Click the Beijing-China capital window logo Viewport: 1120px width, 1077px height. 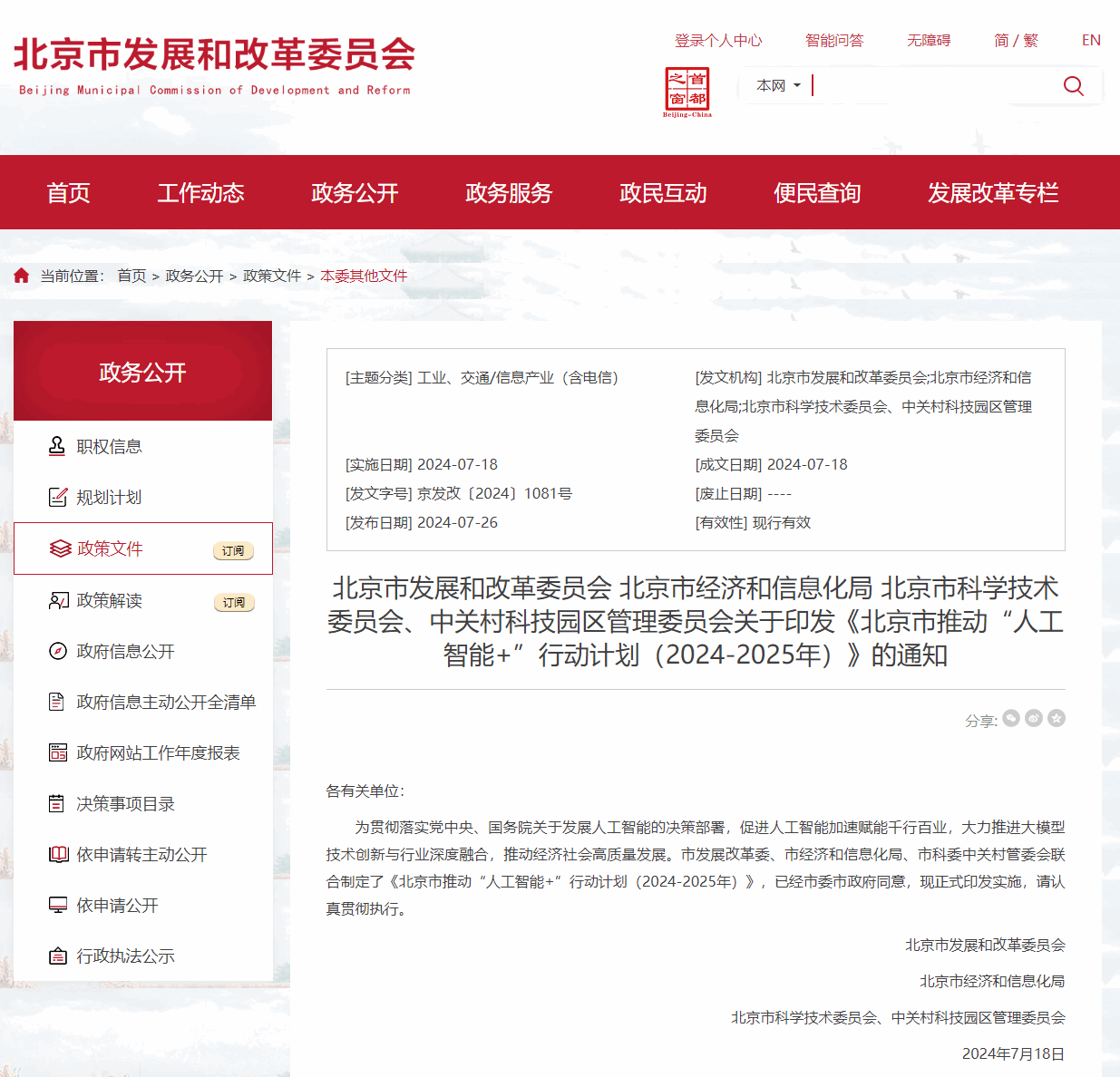click(x=687, y=91)
